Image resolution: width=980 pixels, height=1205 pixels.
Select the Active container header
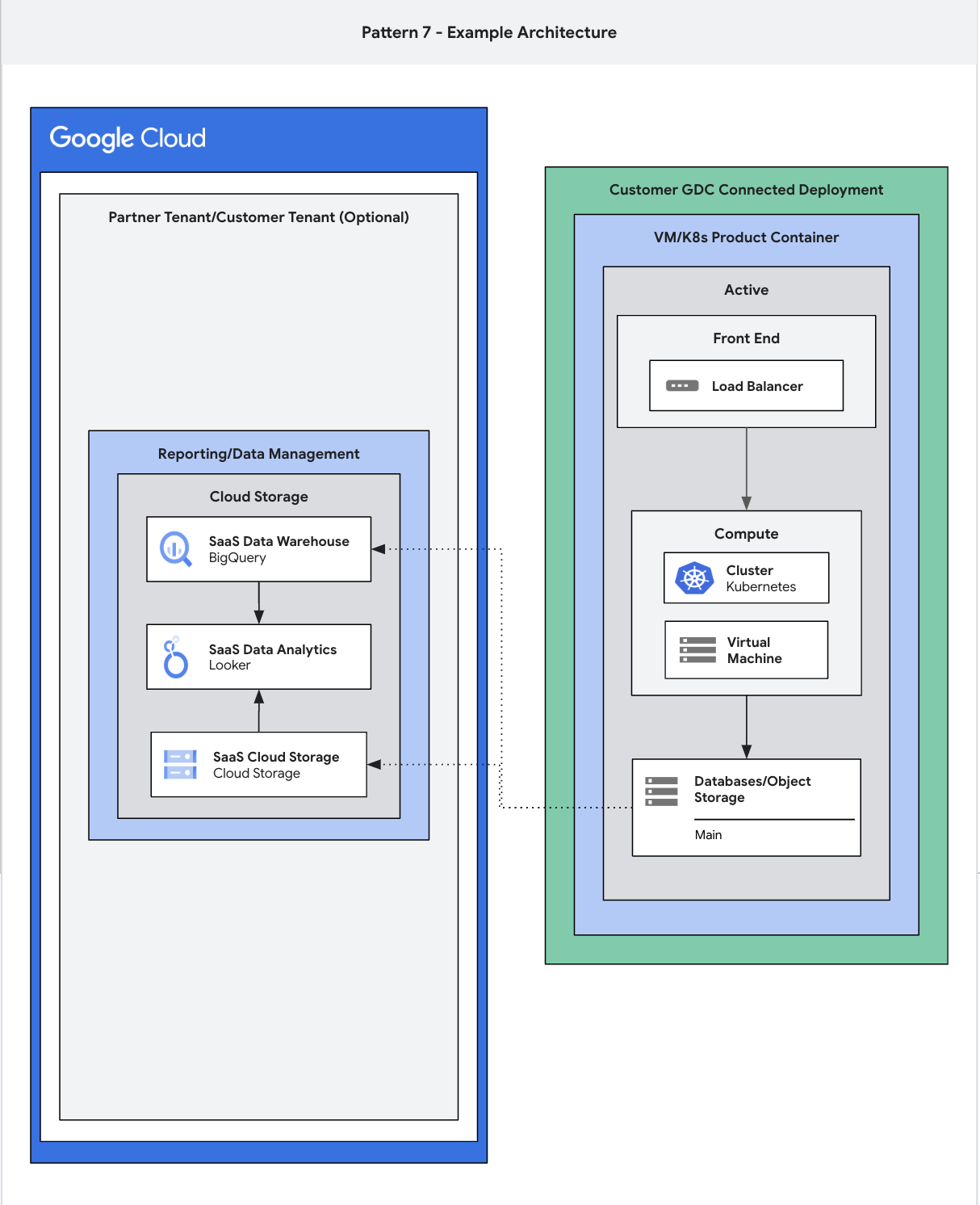coord(746,289)
